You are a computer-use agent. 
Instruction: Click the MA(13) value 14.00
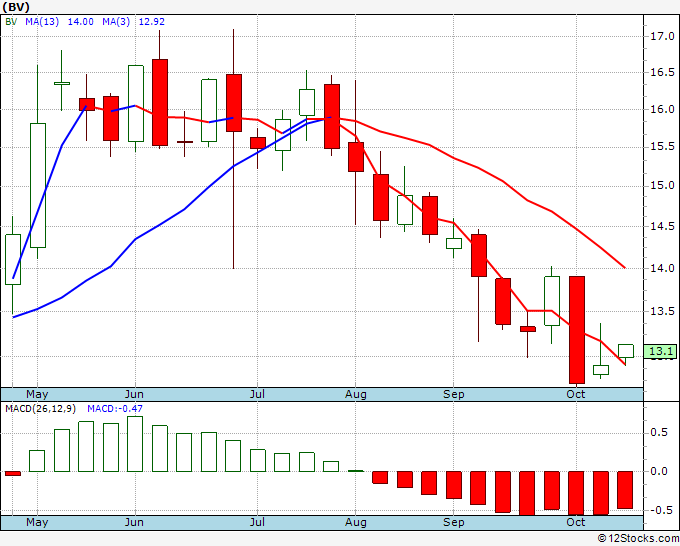click(x=81, y=22)
